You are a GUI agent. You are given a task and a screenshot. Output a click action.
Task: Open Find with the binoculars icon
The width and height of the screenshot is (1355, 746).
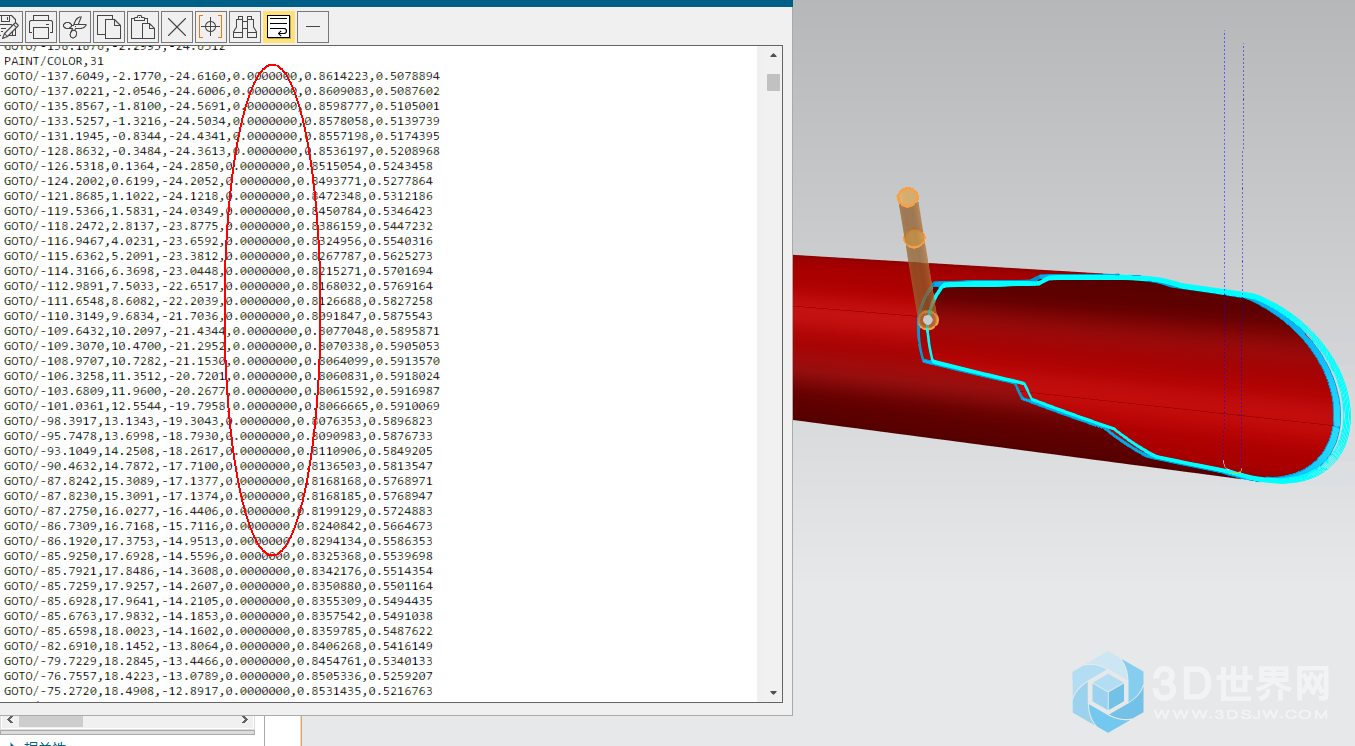[245, 26]
